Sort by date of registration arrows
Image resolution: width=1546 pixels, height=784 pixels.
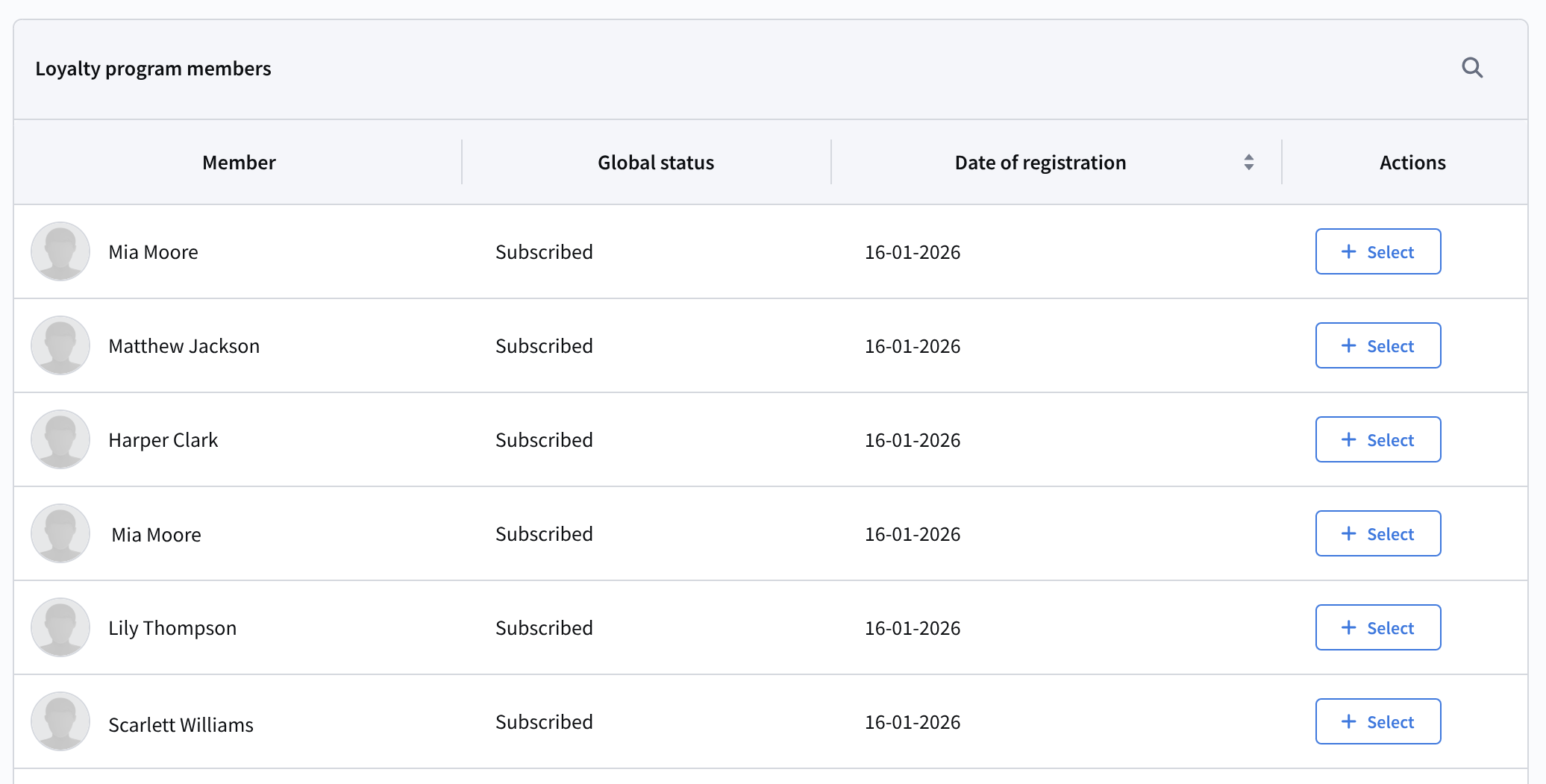1248,163
